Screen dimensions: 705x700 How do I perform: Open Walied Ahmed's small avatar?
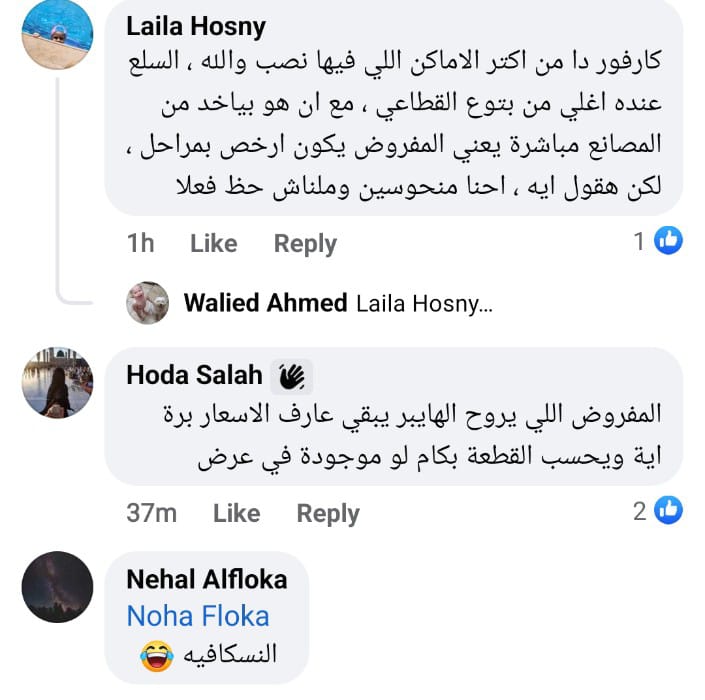(x=148, y=303)
